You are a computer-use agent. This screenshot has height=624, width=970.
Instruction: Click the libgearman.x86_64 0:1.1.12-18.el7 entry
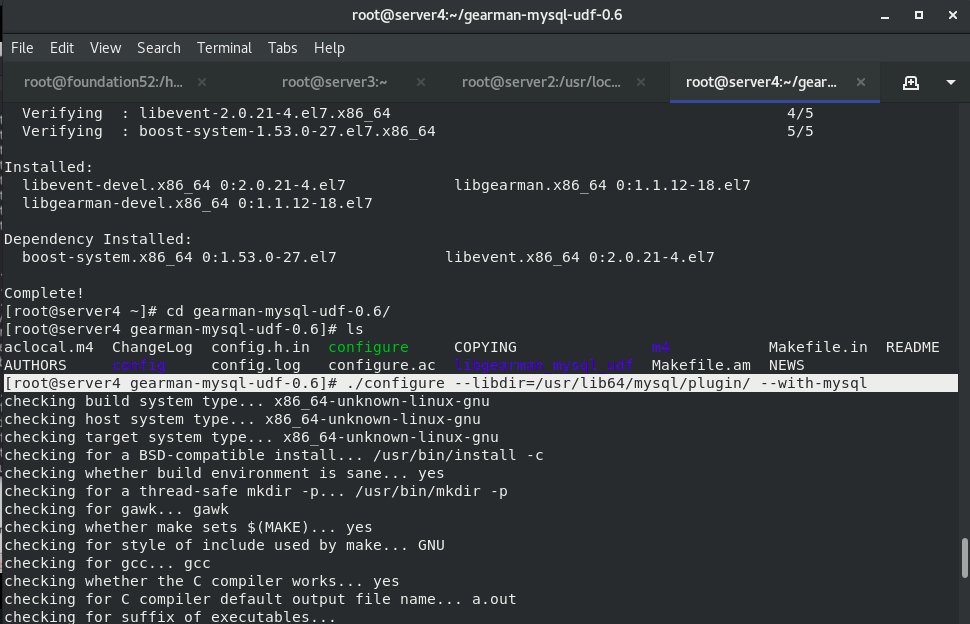click(x=602, y=186)
